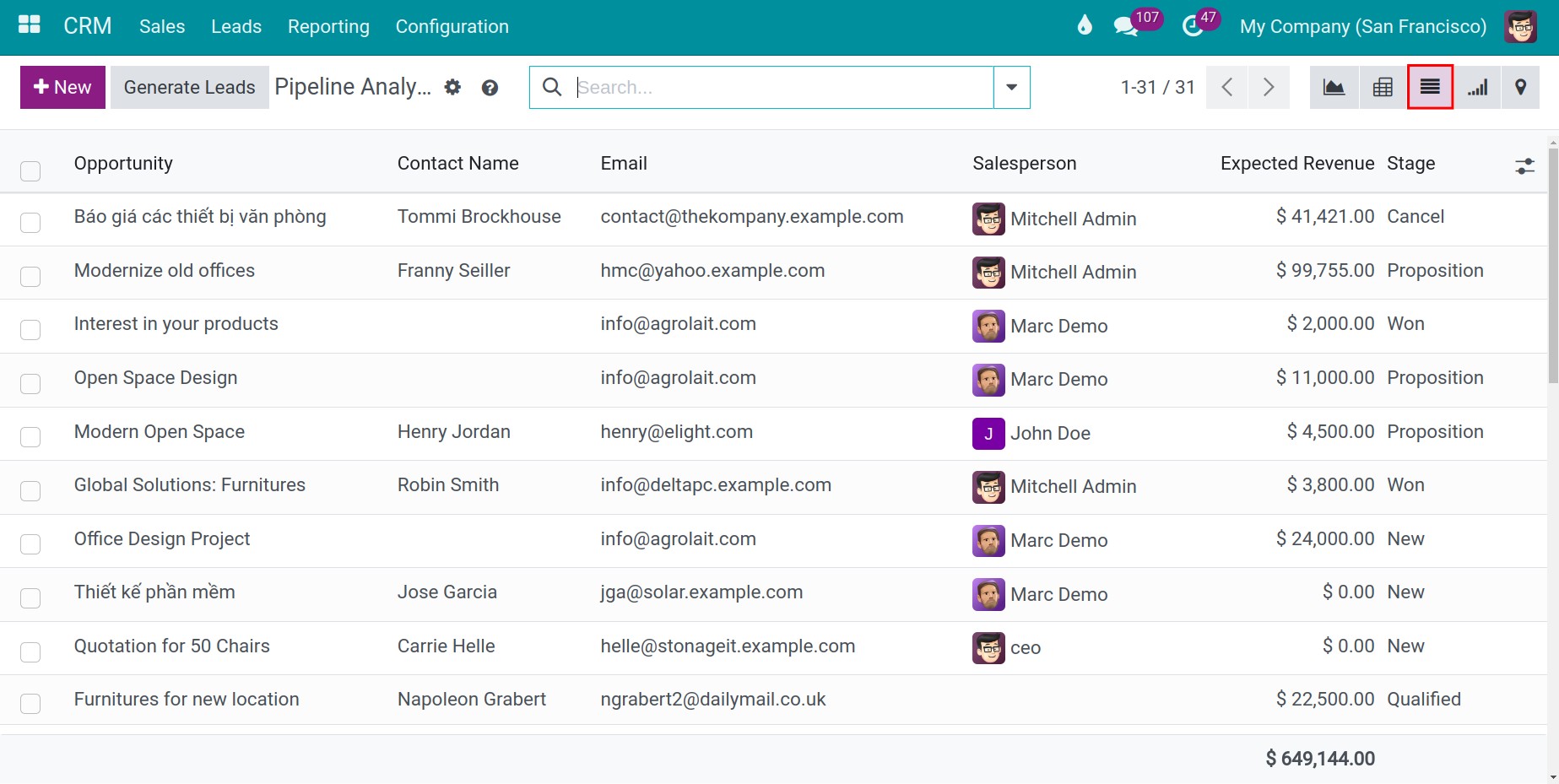Sort by Opportunity column header
1559x784 pixels.
tap(123, 163)
